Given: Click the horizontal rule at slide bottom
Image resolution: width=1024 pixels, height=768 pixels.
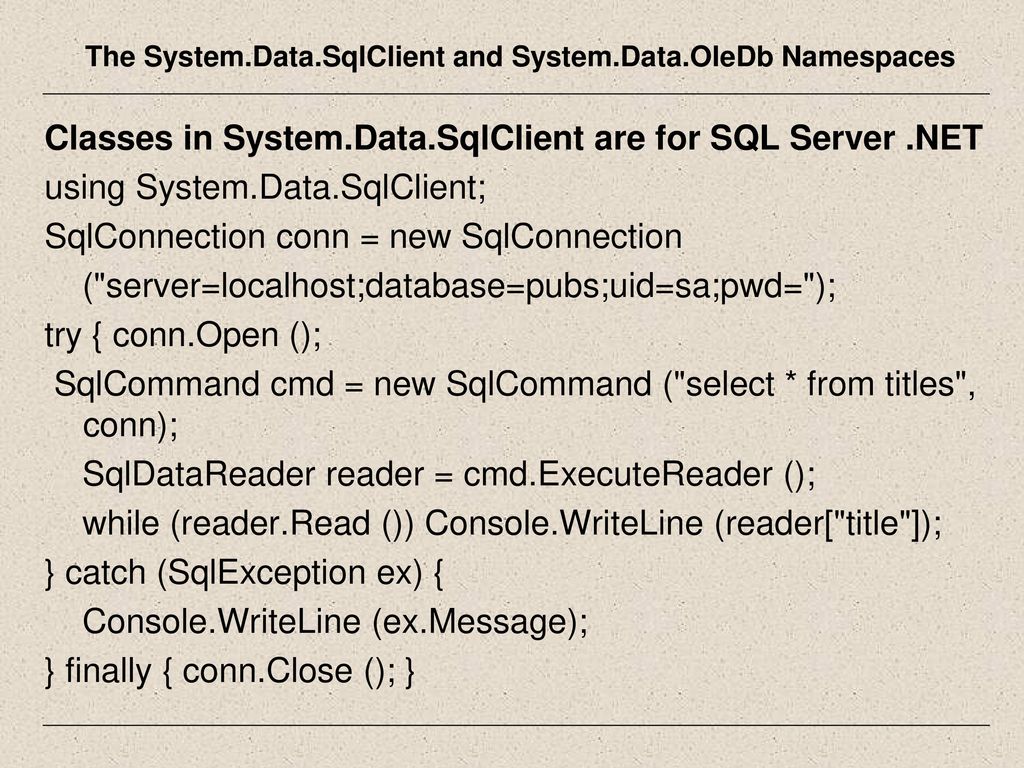Looking at the screenshot, I should [x=516, y=725].
